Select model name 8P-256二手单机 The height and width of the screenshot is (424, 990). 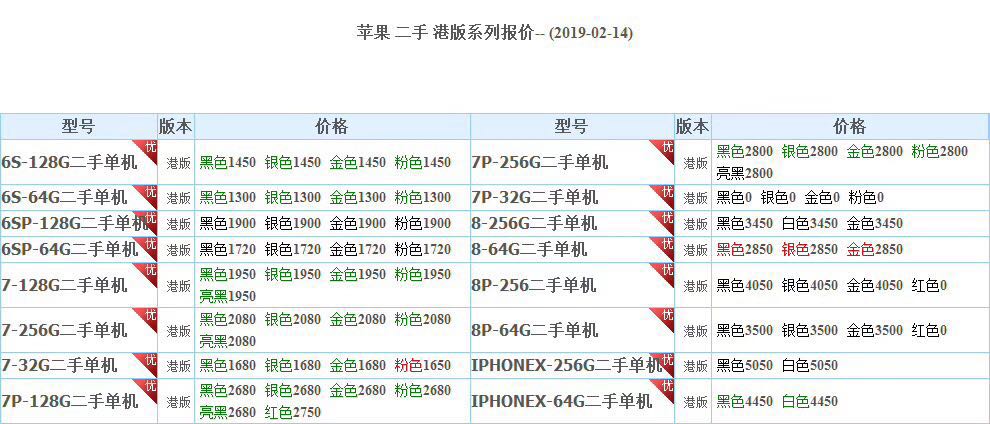tap(534, 285)
